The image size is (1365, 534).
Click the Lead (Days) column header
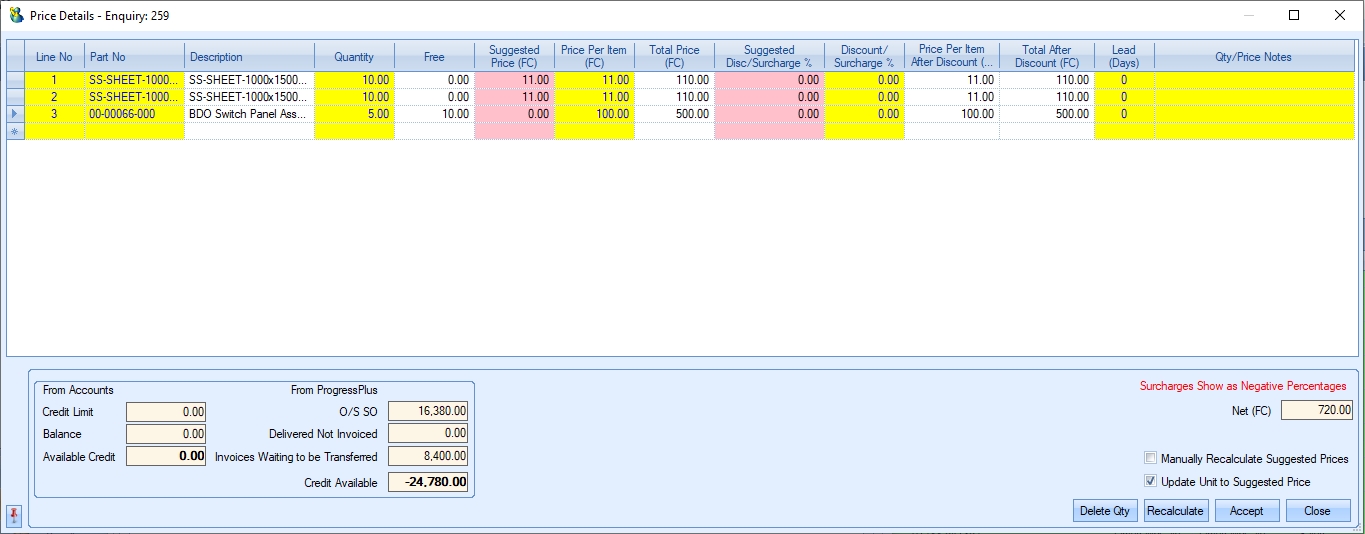(x=1123, y=57)
